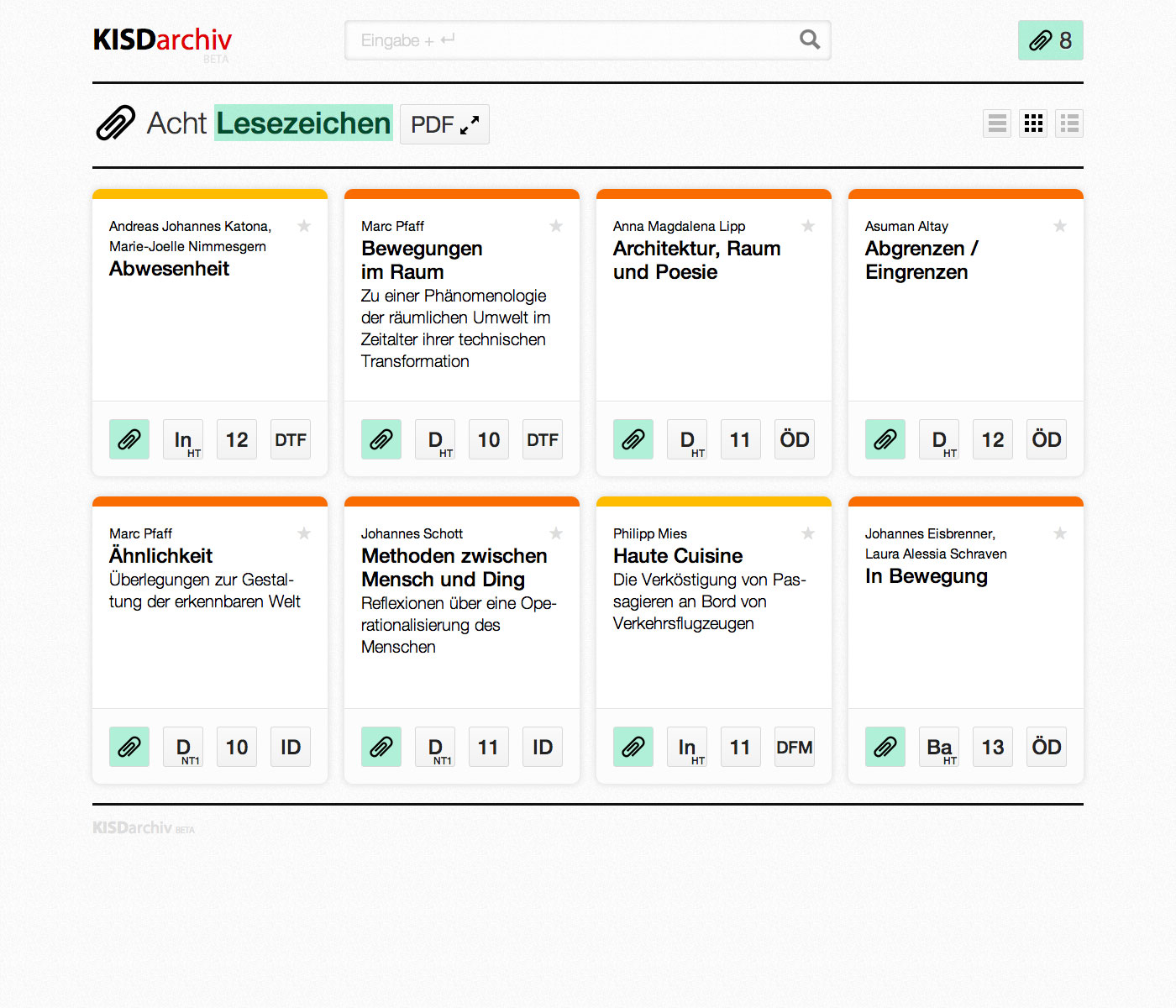This screenshot has width=1176, height=1008.
Task: Open the bookmarks counter showing 8
Action: click(x=1050, y=40)
